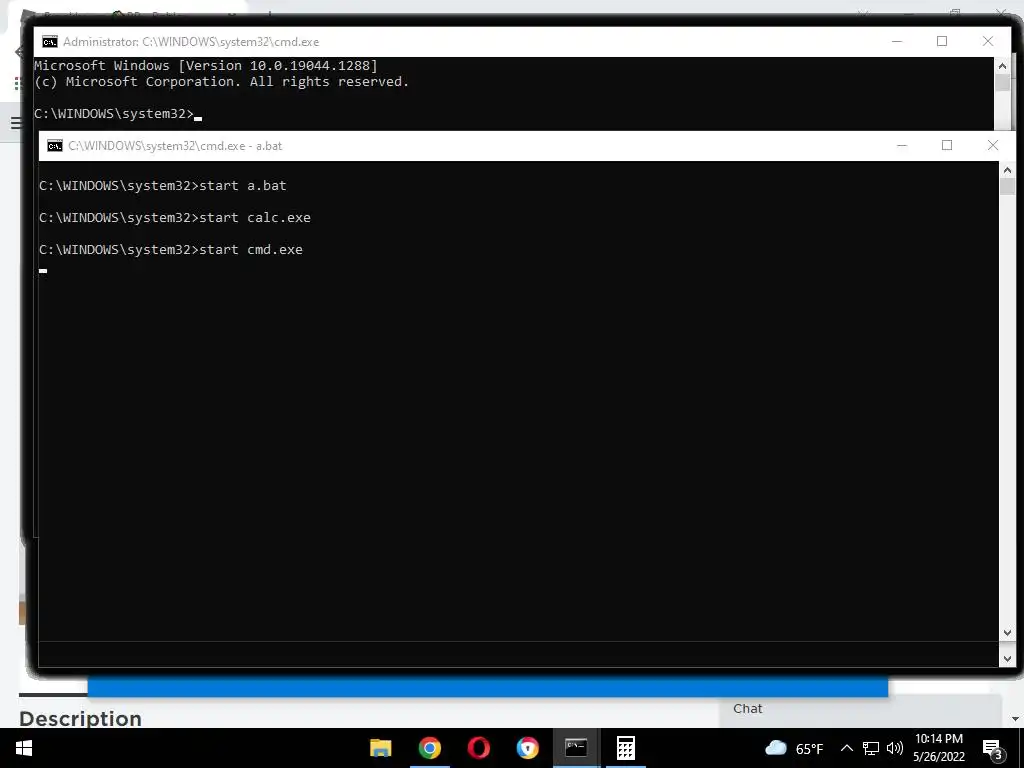Click the Administrator cmd window system icon
The image size is (1024, 768).
pyautogui.click(x=50, y=42)
